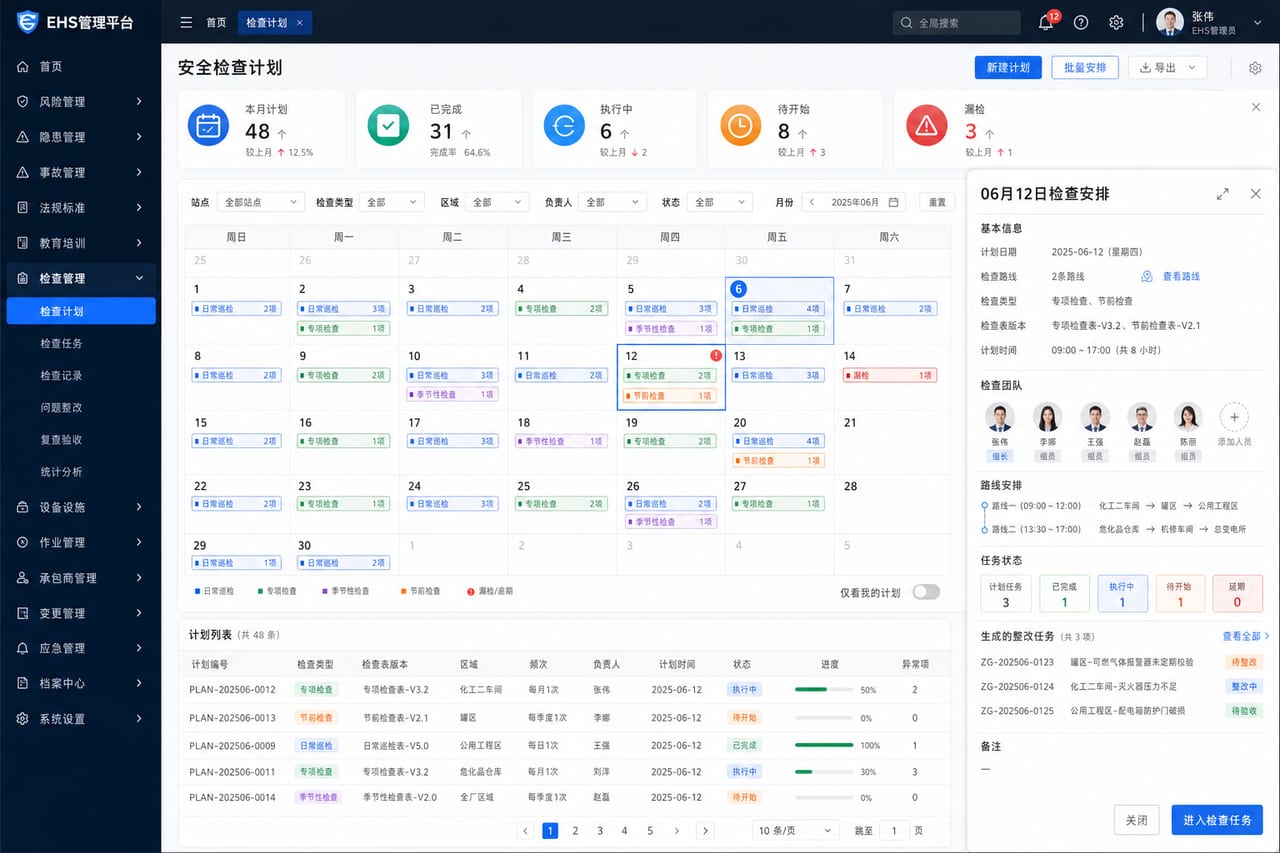Click the 30% progress bar of PLAN-202506-0011
Viewport: 1280px width, 853px height.
(x=825, y=771)
